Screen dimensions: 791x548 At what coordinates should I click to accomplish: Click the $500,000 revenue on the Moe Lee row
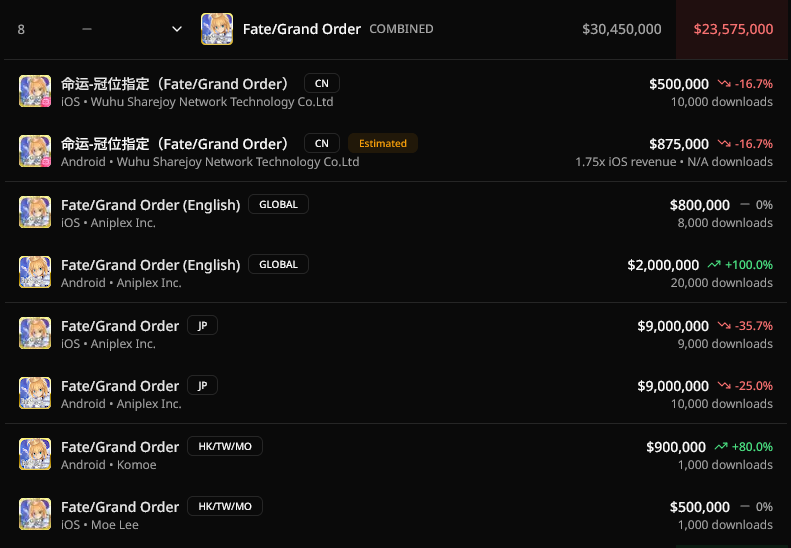700,507
